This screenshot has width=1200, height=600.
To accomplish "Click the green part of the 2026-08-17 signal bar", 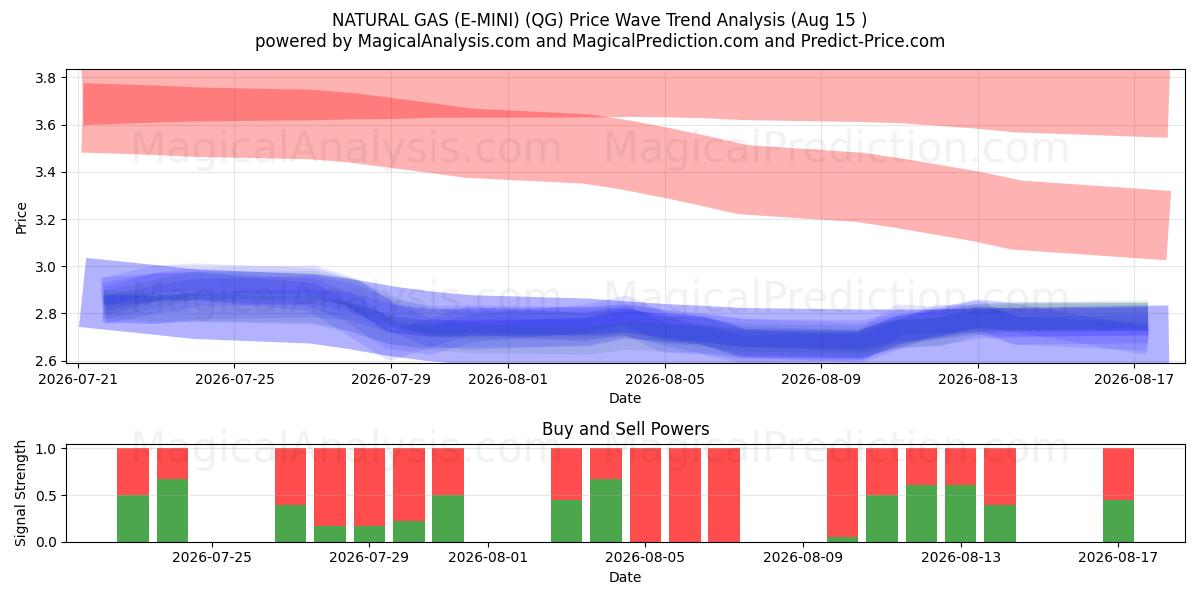I will 1118,521.
